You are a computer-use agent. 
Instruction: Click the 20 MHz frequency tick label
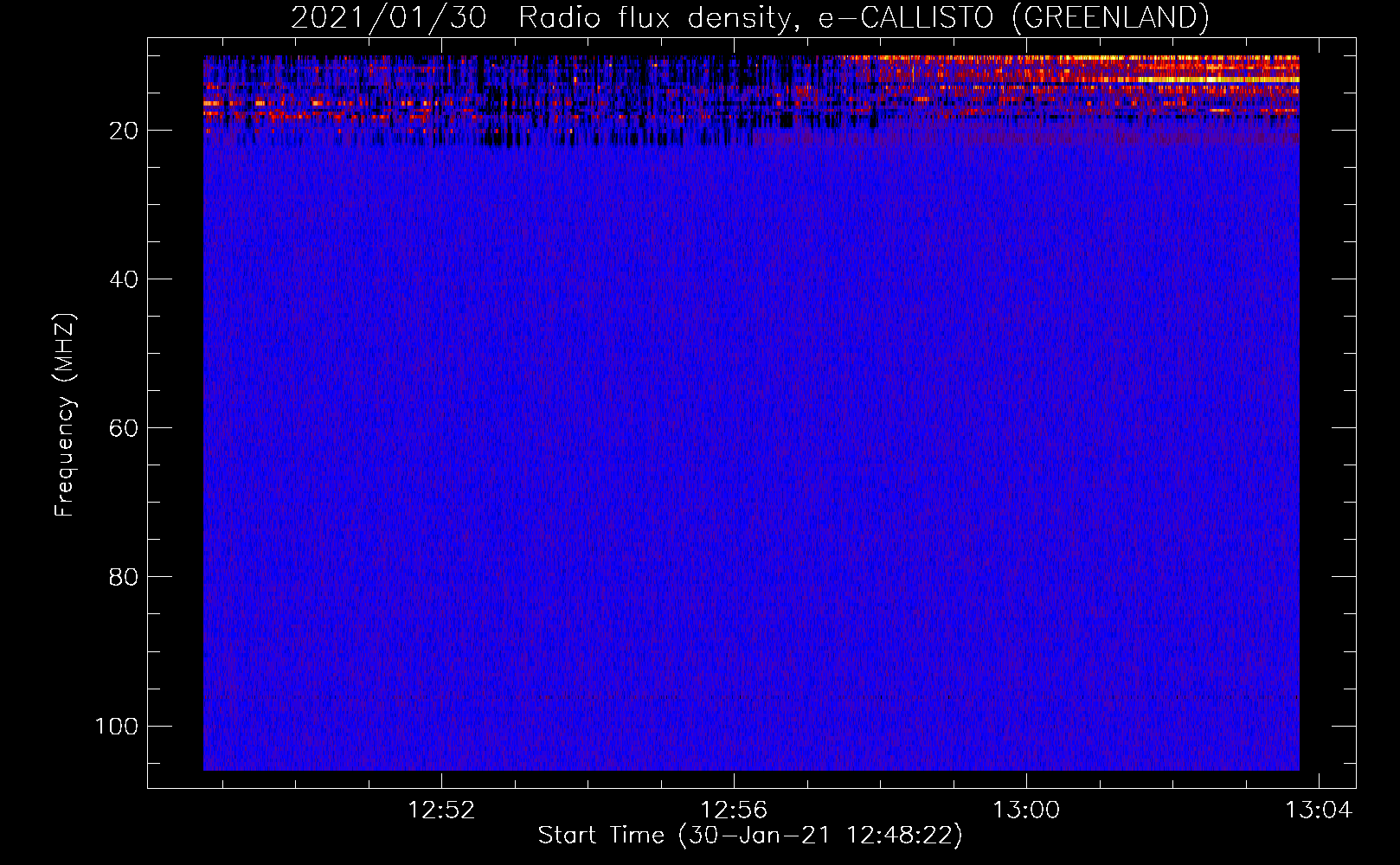coord(124,131)
